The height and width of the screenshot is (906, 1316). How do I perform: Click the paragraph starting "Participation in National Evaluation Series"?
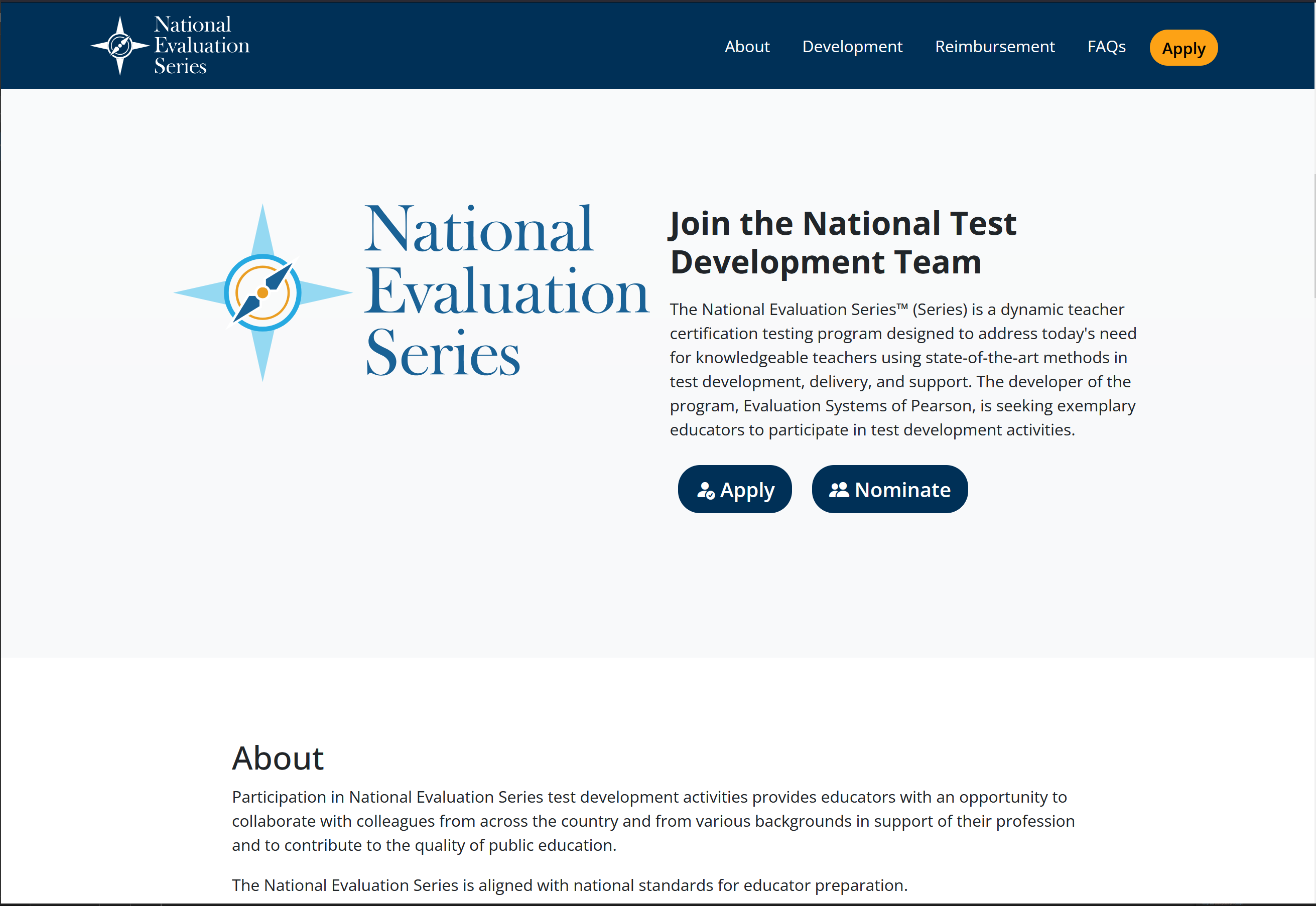tap(653, 821)
